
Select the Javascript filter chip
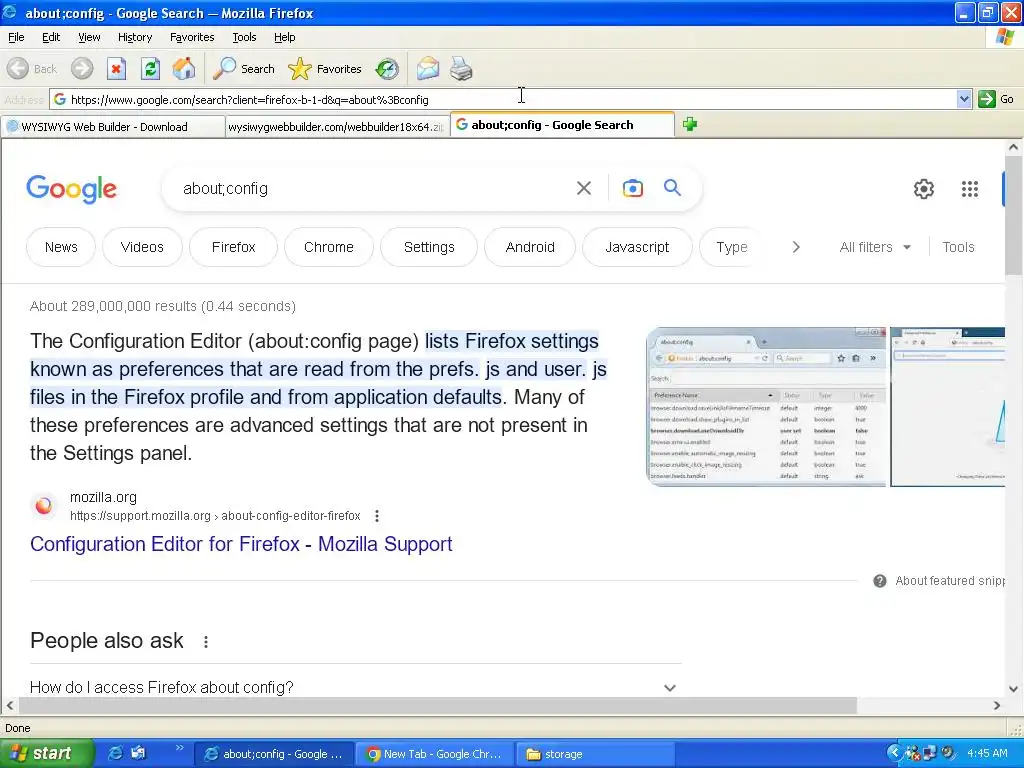coord(637,247)
